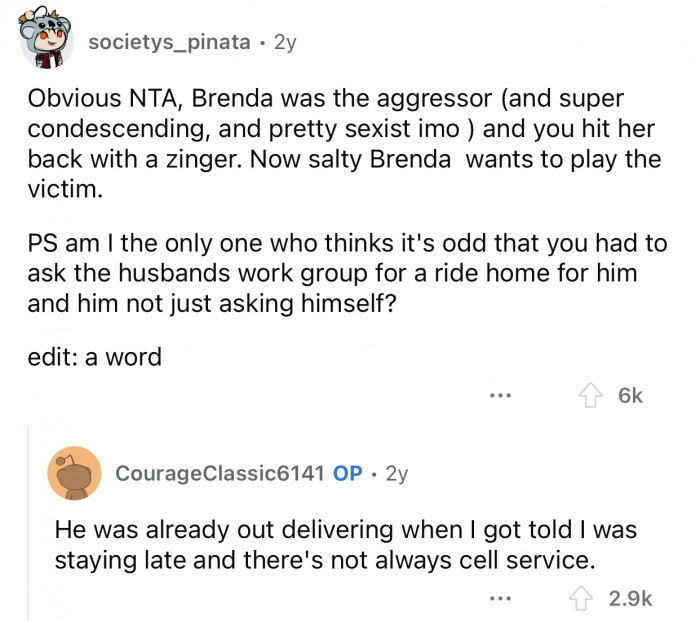Click the reply text about cell service
Screen dimensions: 700x621
tap(346, 545)
